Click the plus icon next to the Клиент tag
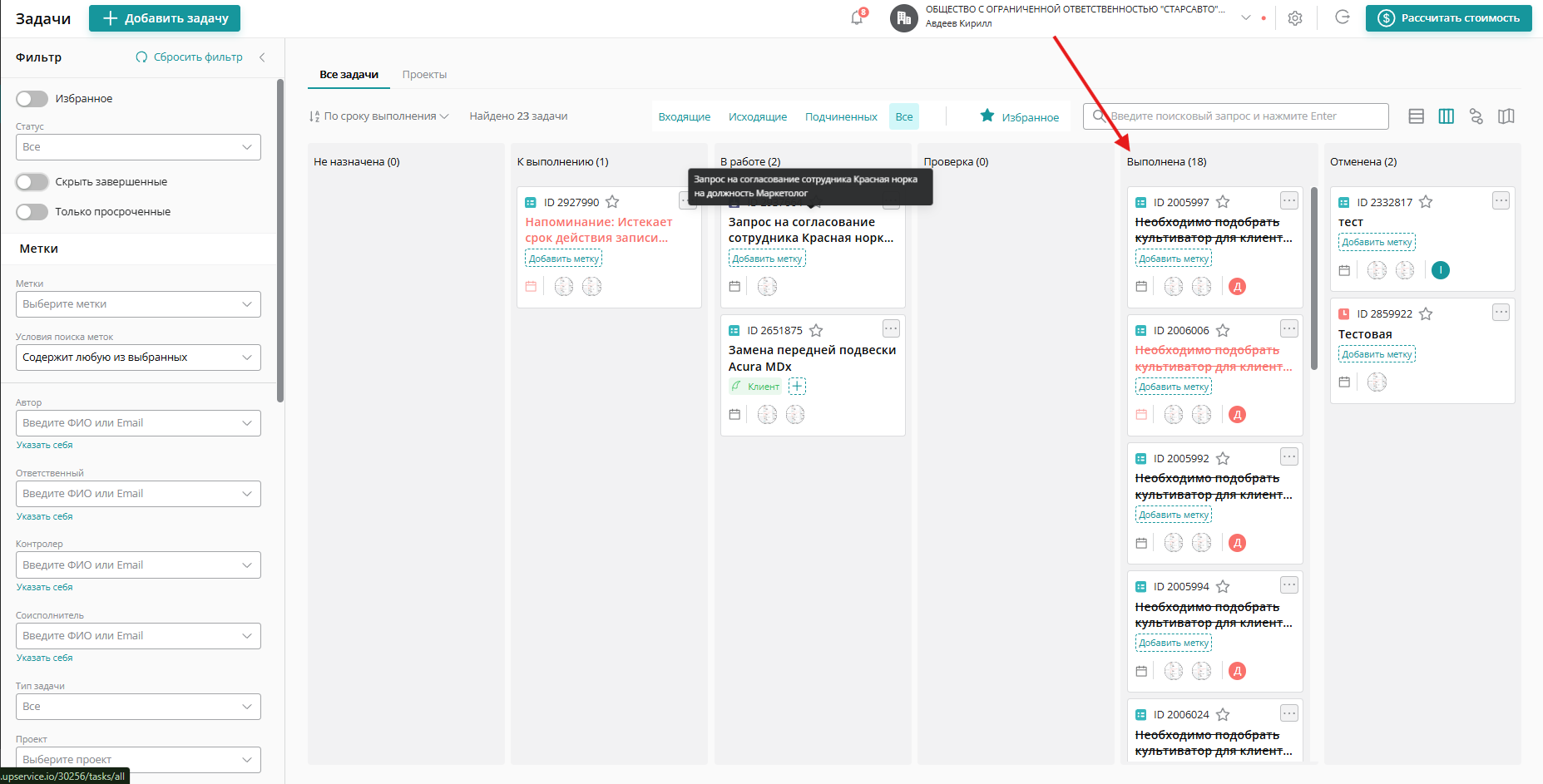The height and width of the screenshot is (784, 1543). pos(797,386)
